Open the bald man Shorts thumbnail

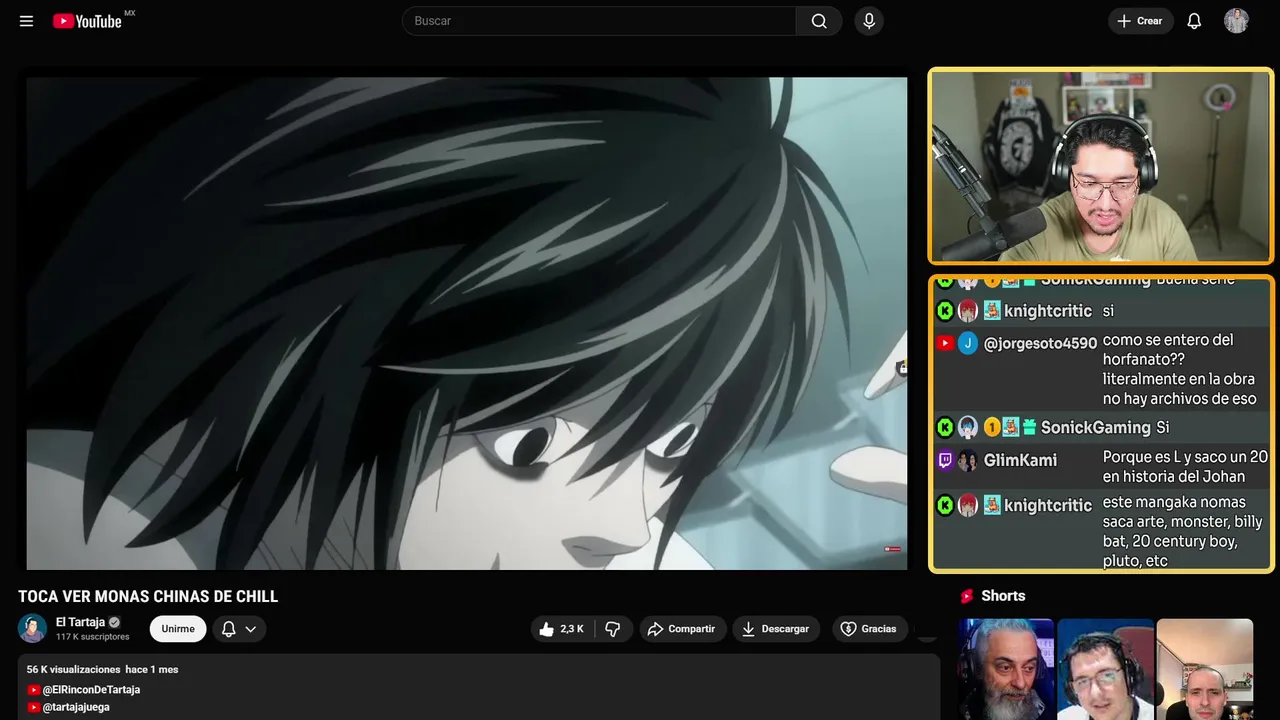tap(1204, 669)
